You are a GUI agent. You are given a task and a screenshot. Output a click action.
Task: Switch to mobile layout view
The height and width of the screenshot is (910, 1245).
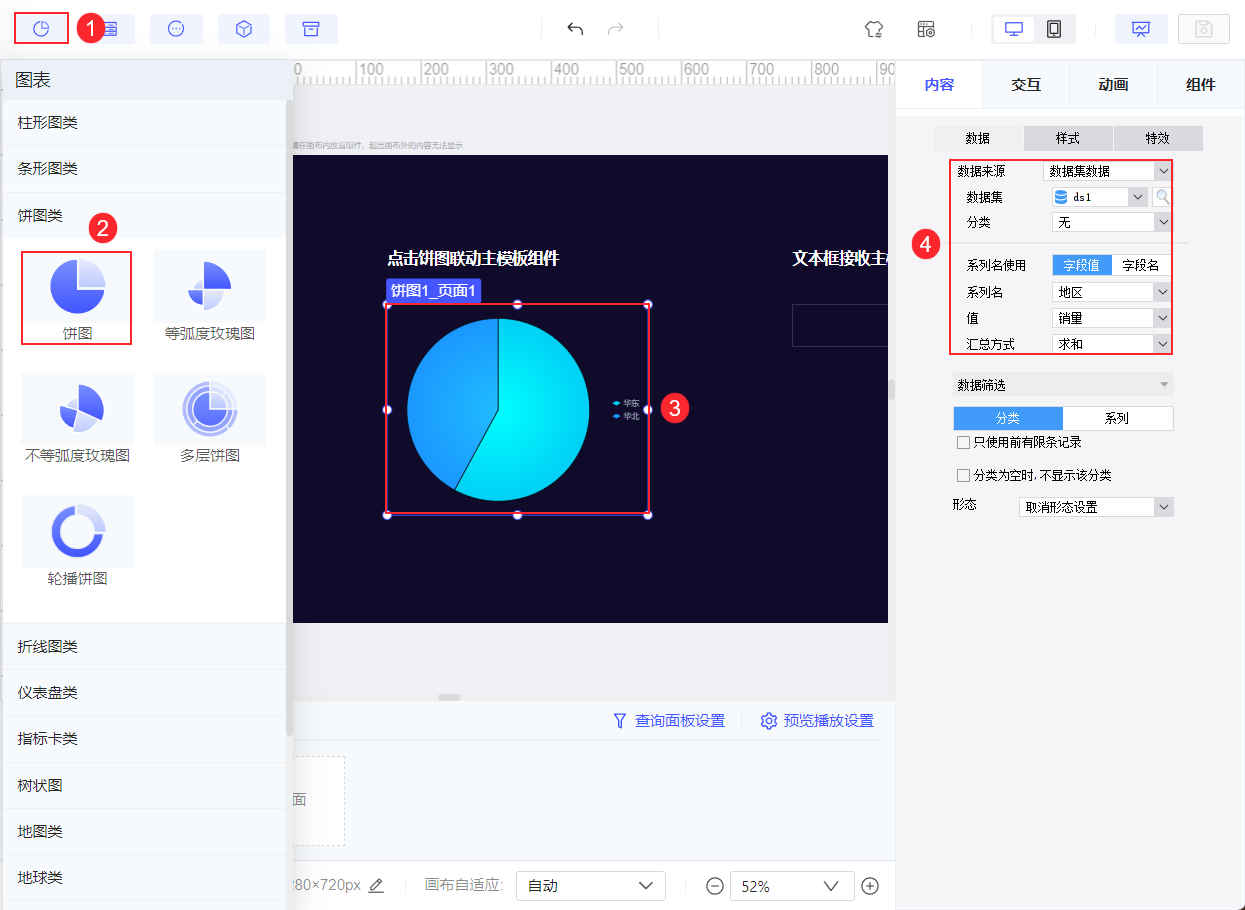pos(1054,29)
